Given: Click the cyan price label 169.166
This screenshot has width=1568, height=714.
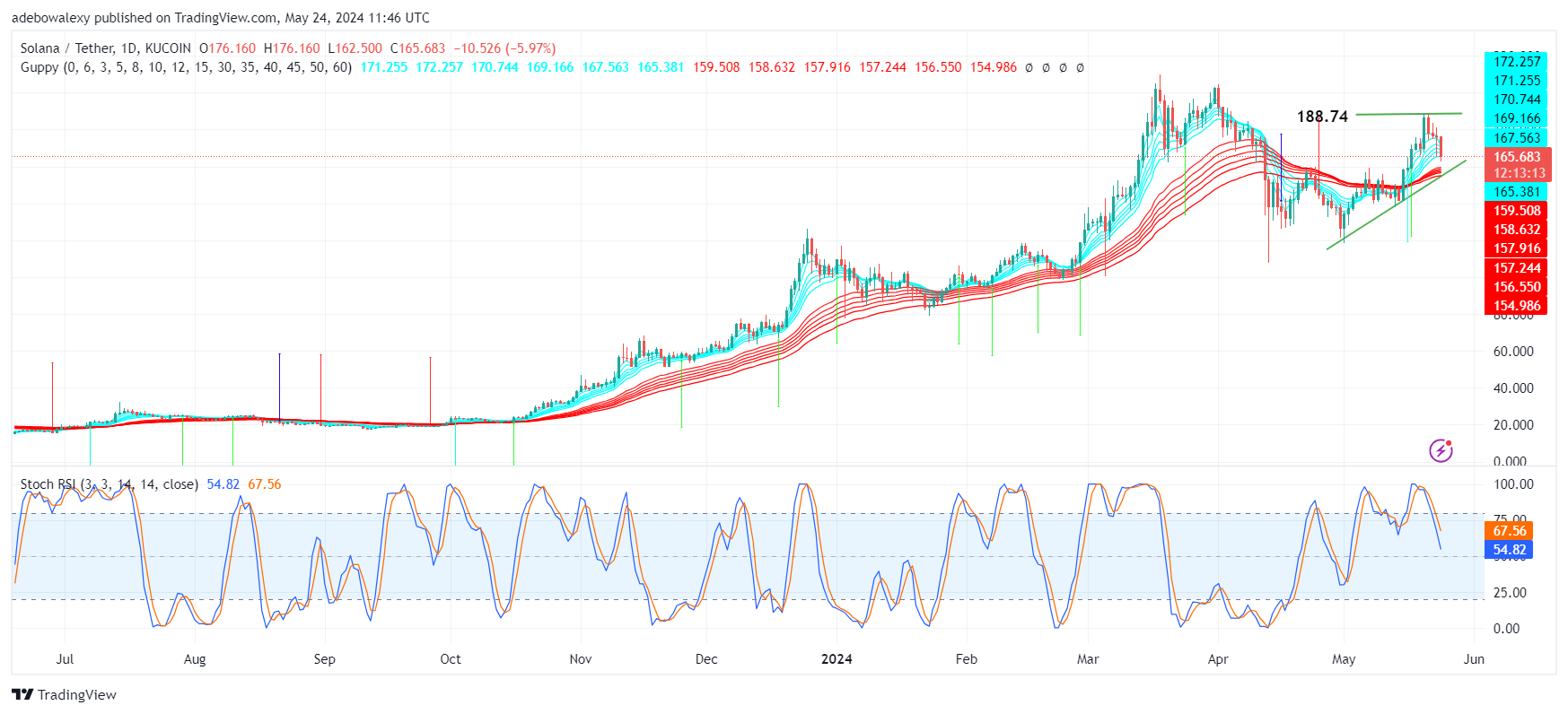Looking at the screenshot, I should 1516,118.
